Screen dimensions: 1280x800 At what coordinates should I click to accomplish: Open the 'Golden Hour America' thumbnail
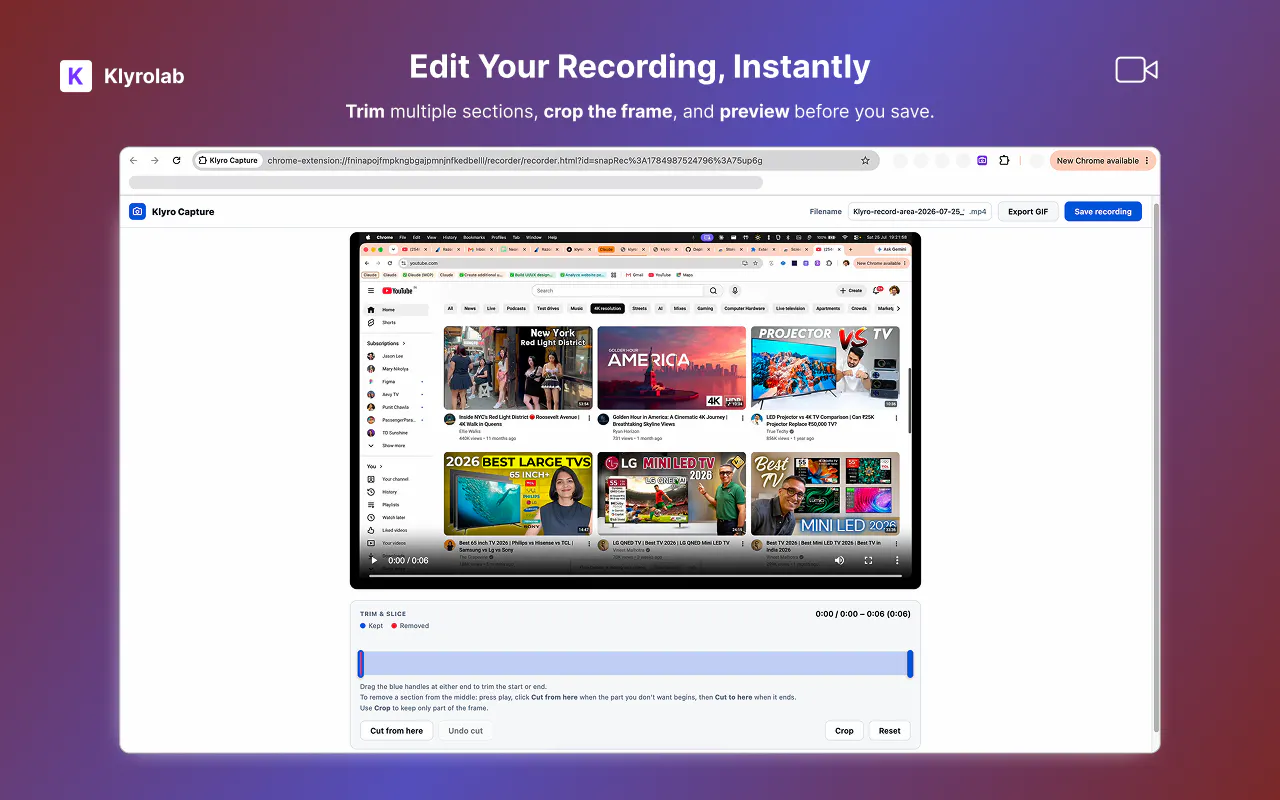point(672,368)
